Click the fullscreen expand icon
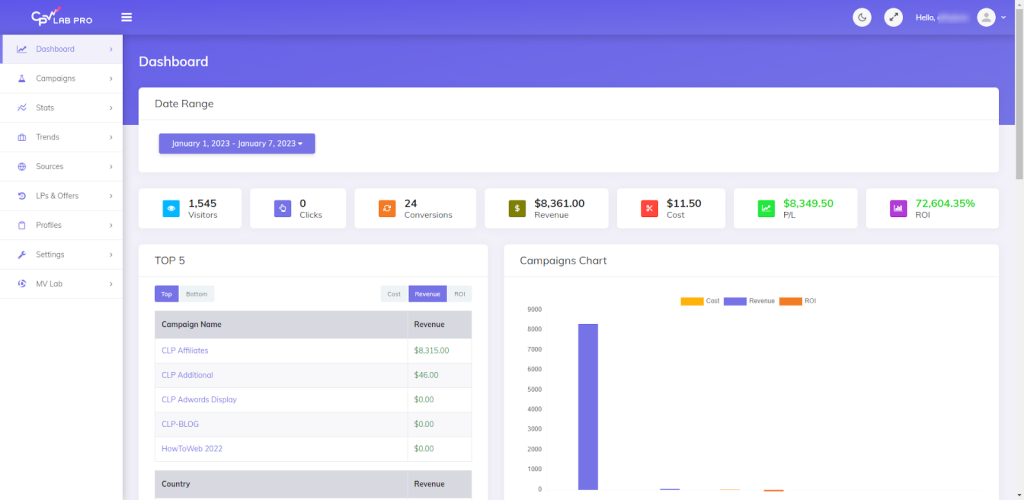 pos(893,17)
